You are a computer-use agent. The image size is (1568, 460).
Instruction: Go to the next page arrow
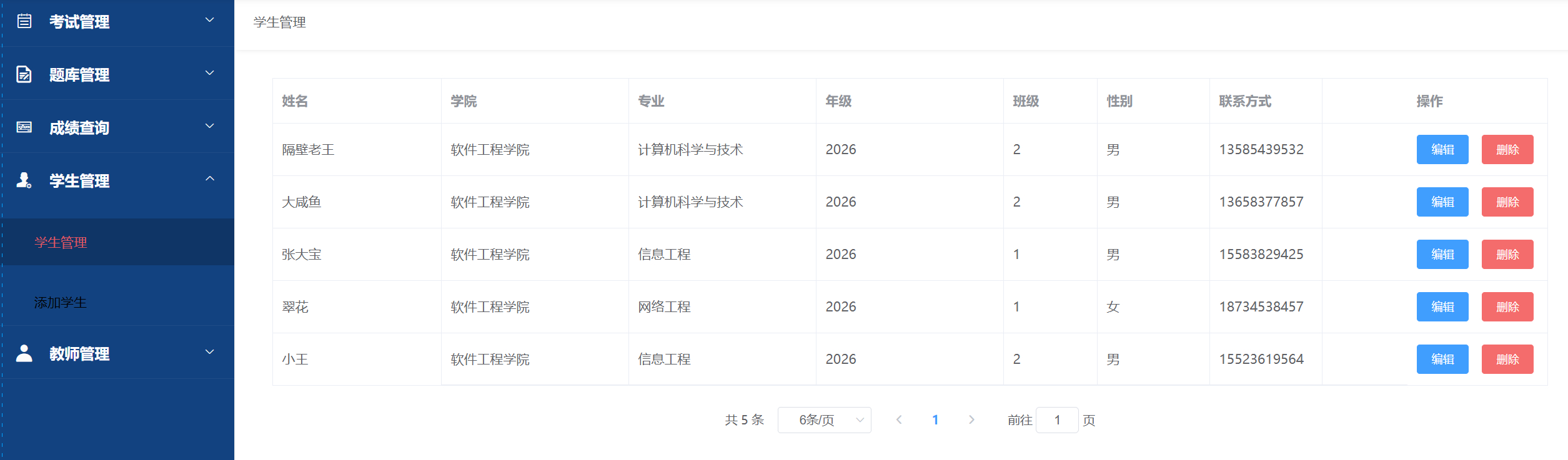point(971,420)
